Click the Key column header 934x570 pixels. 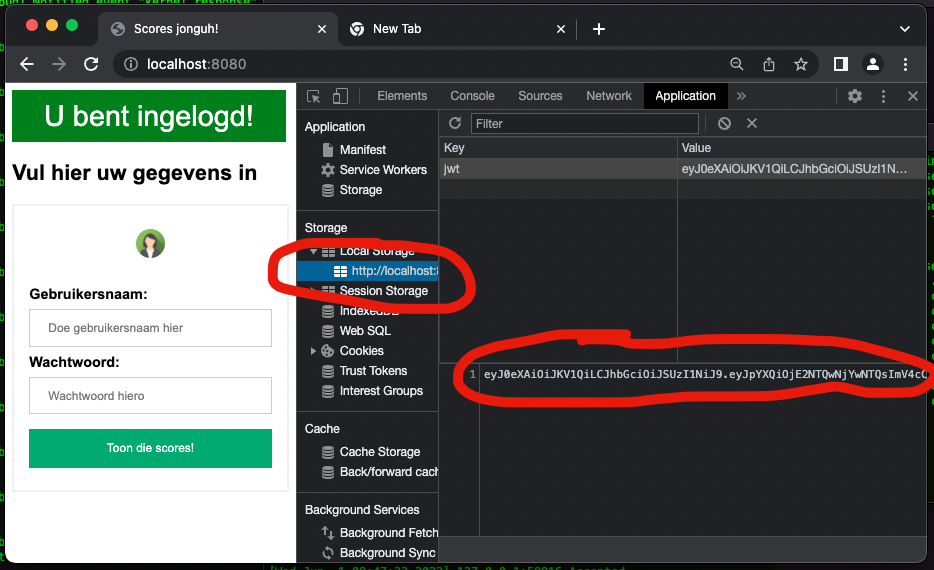tap(558, 148)
